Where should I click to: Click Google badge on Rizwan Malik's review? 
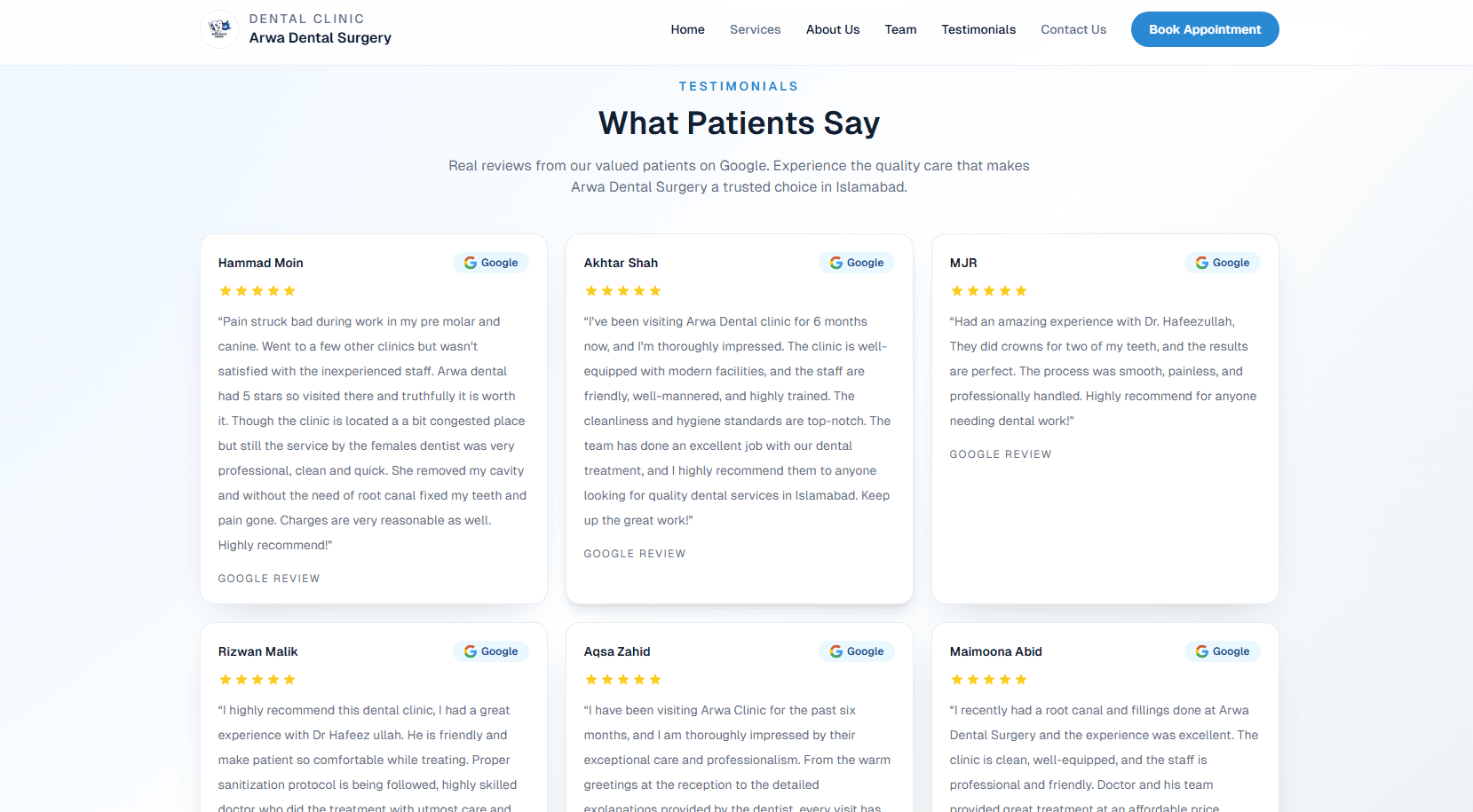[491, 651]
